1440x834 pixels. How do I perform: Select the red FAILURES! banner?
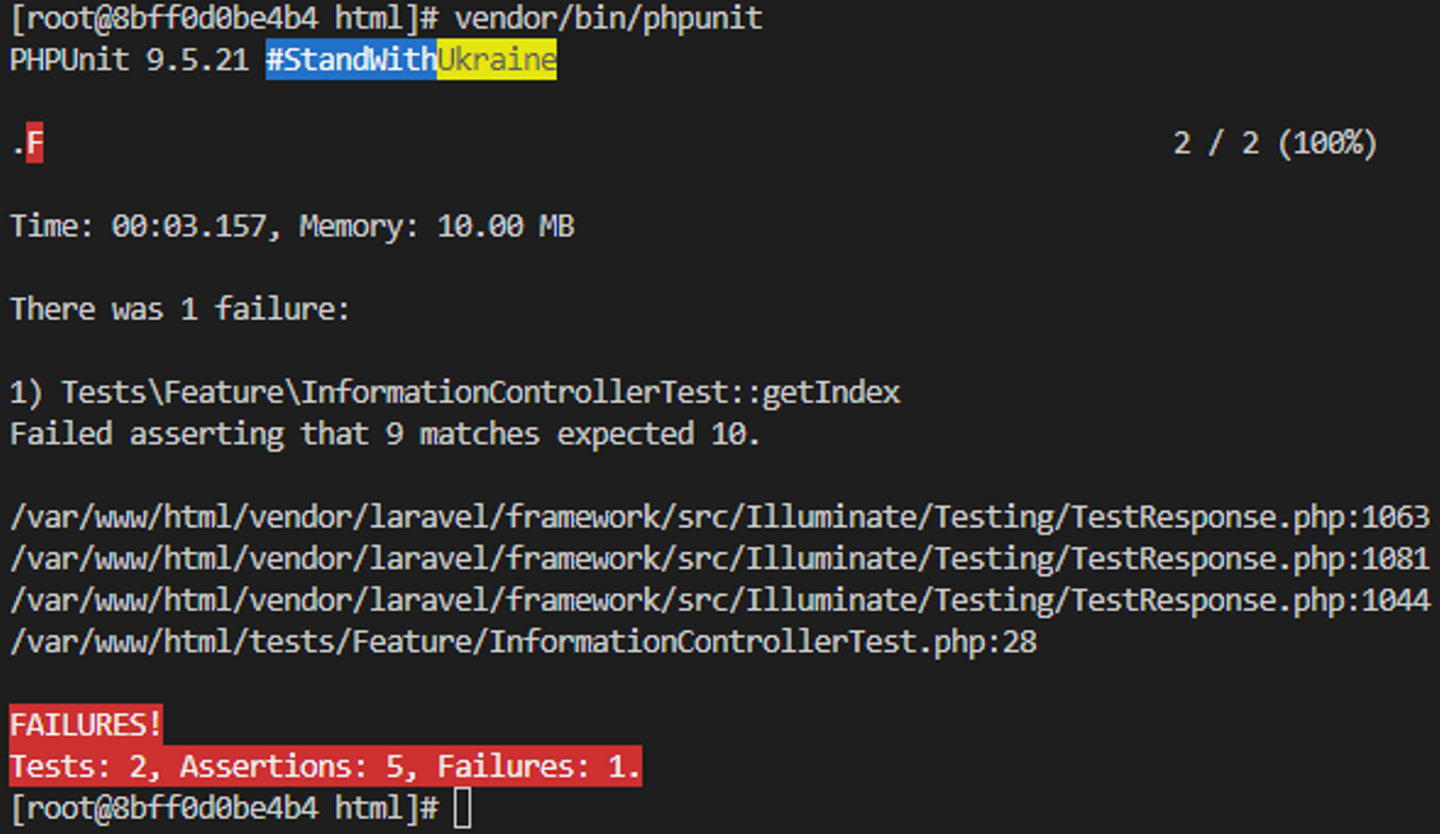[x=86, y=724]
